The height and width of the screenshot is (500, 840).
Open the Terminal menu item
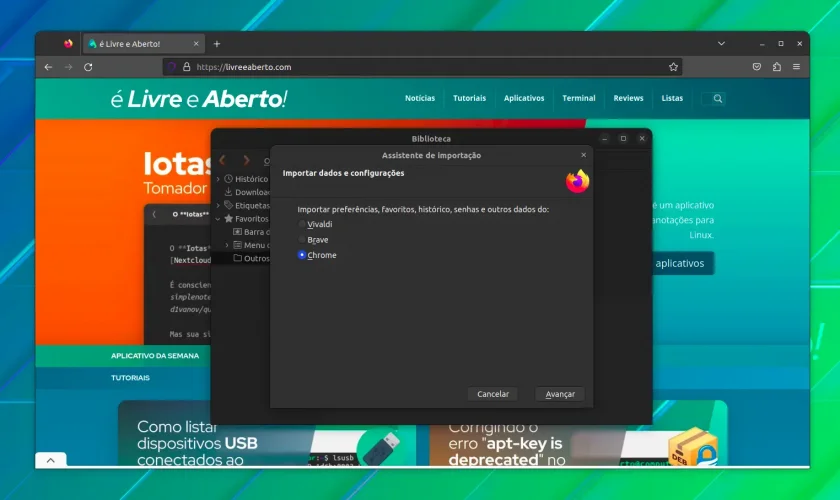point(579,98)
